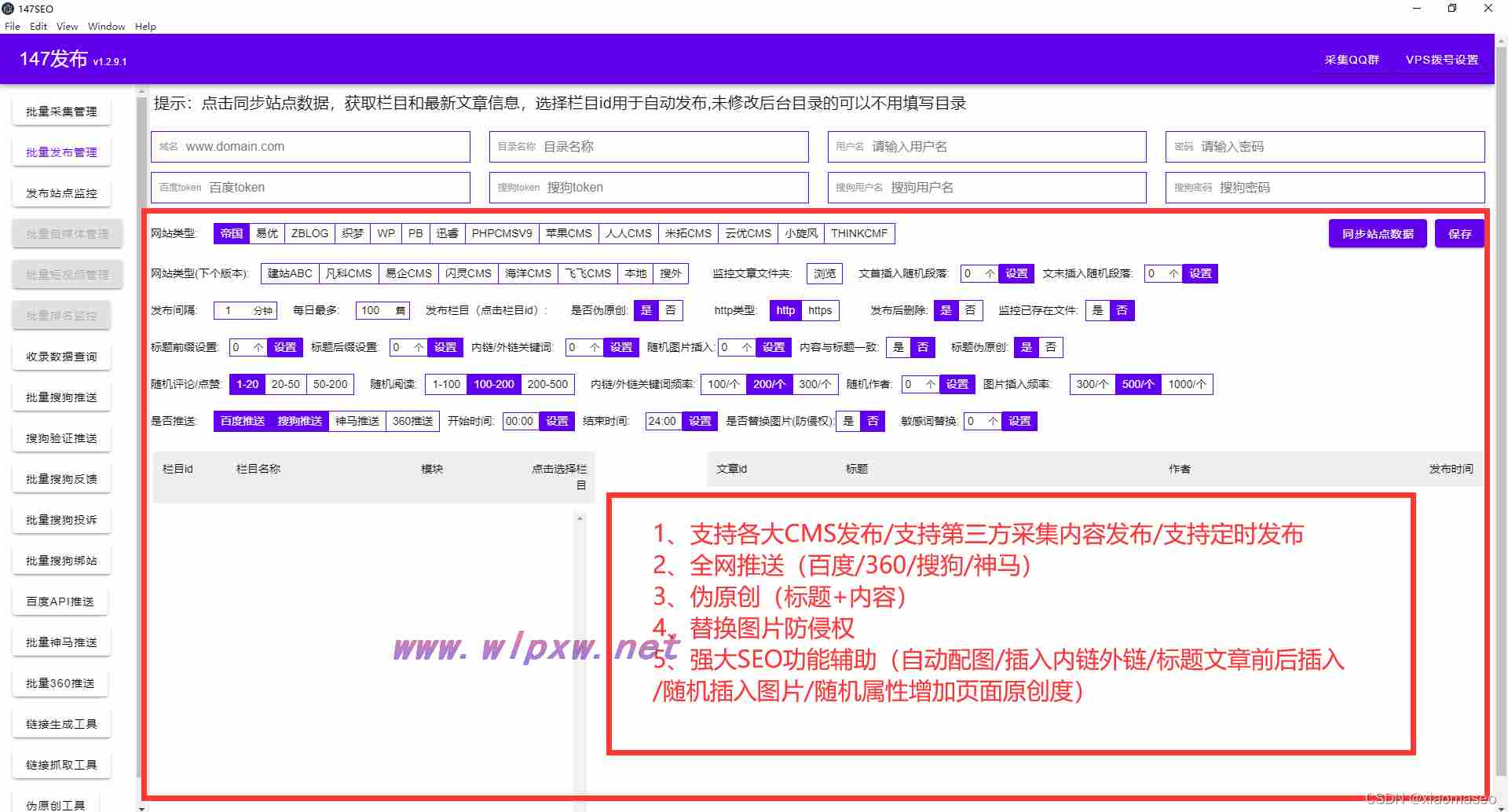Open 批量搜狗反馈 in sidebar
Screen dimensions: 1508x812
(x=61, y=479)
